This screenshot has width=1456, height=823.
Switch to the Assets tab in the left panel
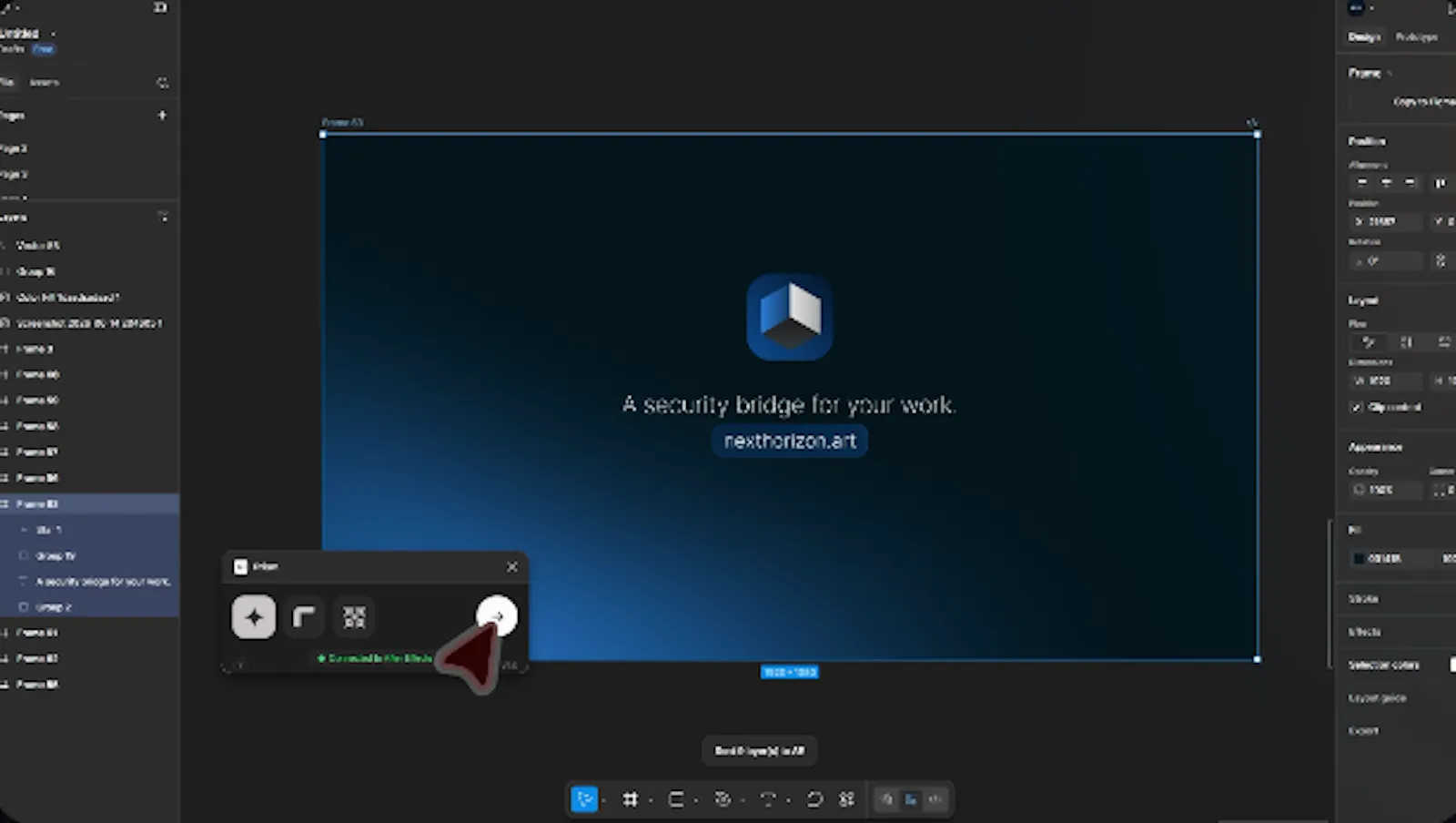tap(44, 83)
